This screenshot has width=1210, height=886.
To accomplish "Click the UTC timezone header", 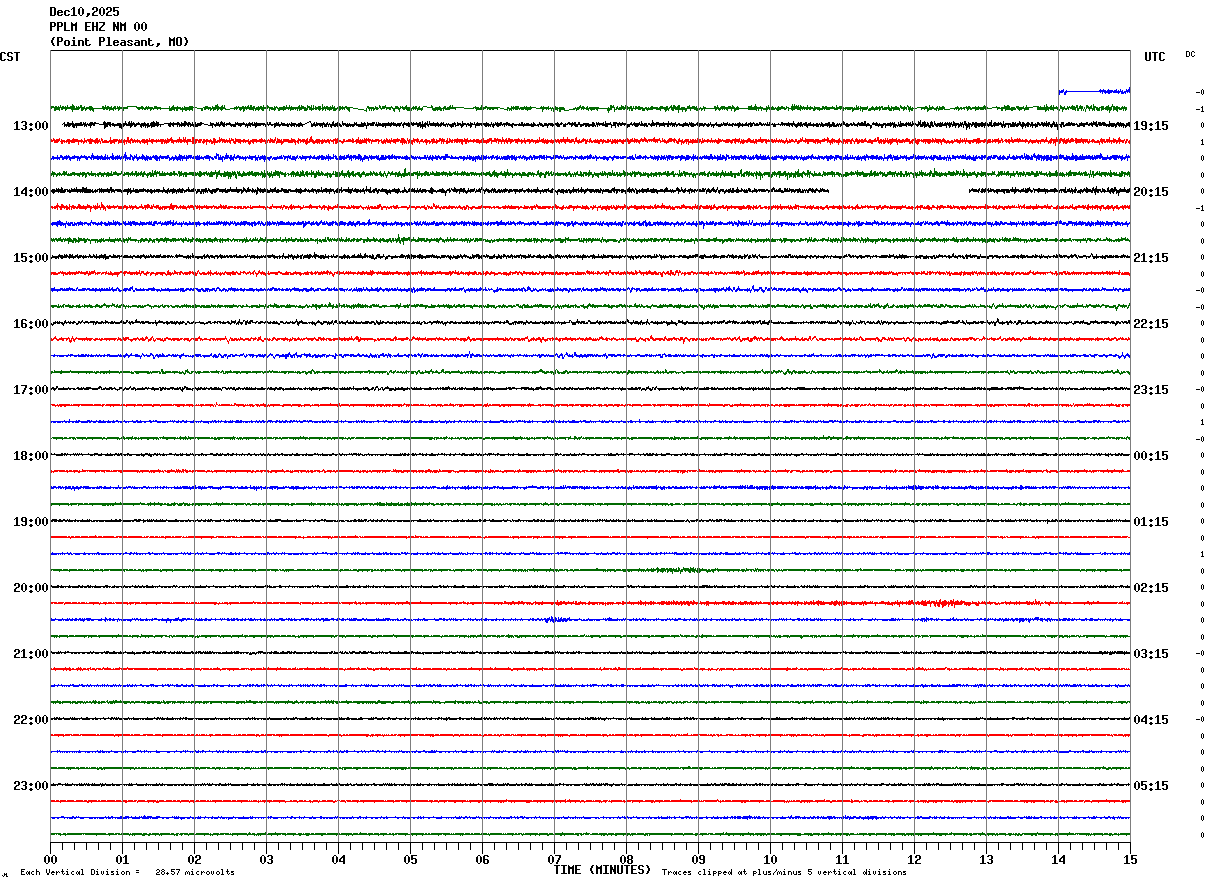I will point(1155,57).
